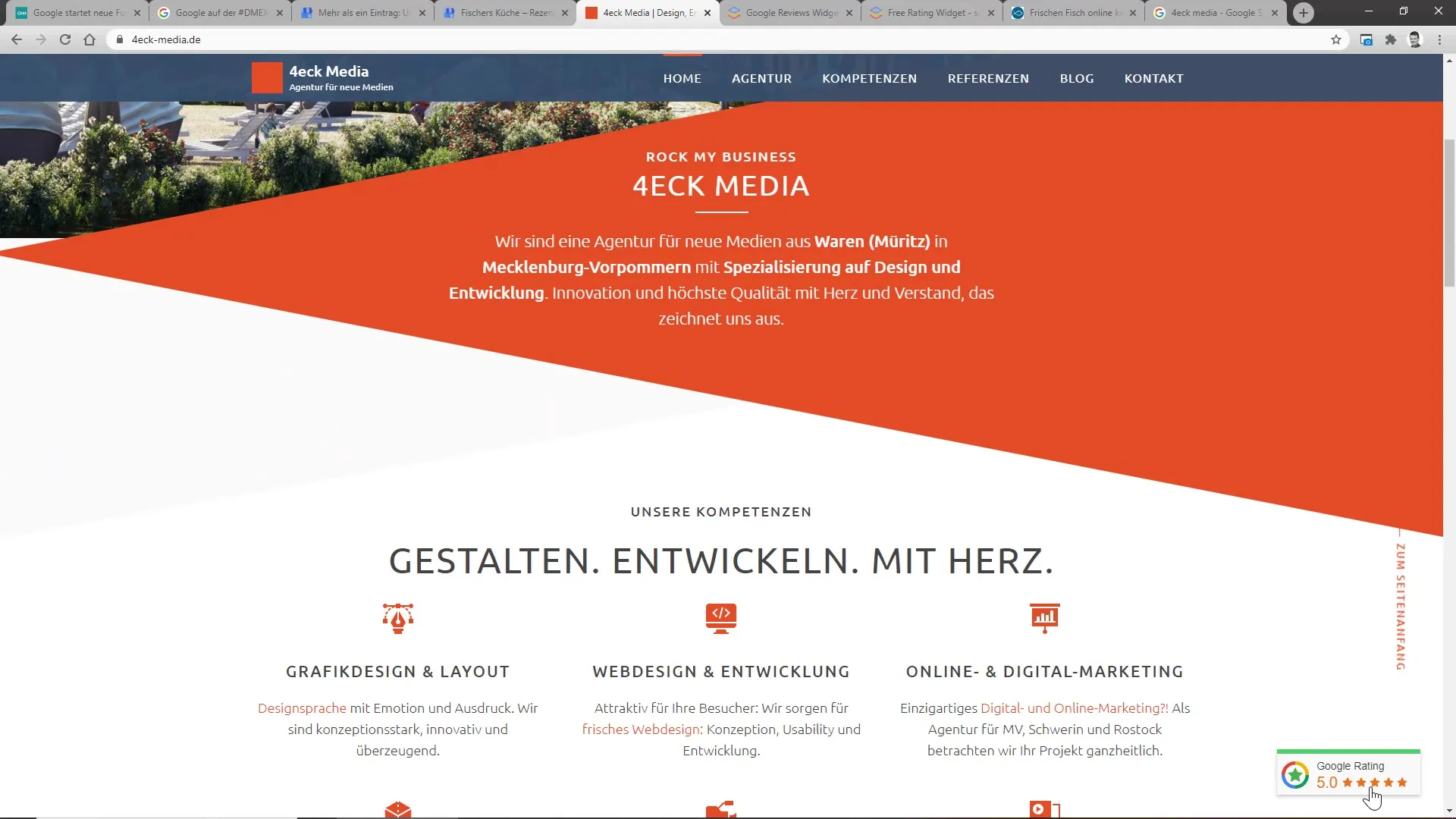Image resolution: width=1456 pixels, height=819 pixels.
Task: Open REFERENZEN in the site navigation
Action: pyautogui.click(x=988, y=78)
